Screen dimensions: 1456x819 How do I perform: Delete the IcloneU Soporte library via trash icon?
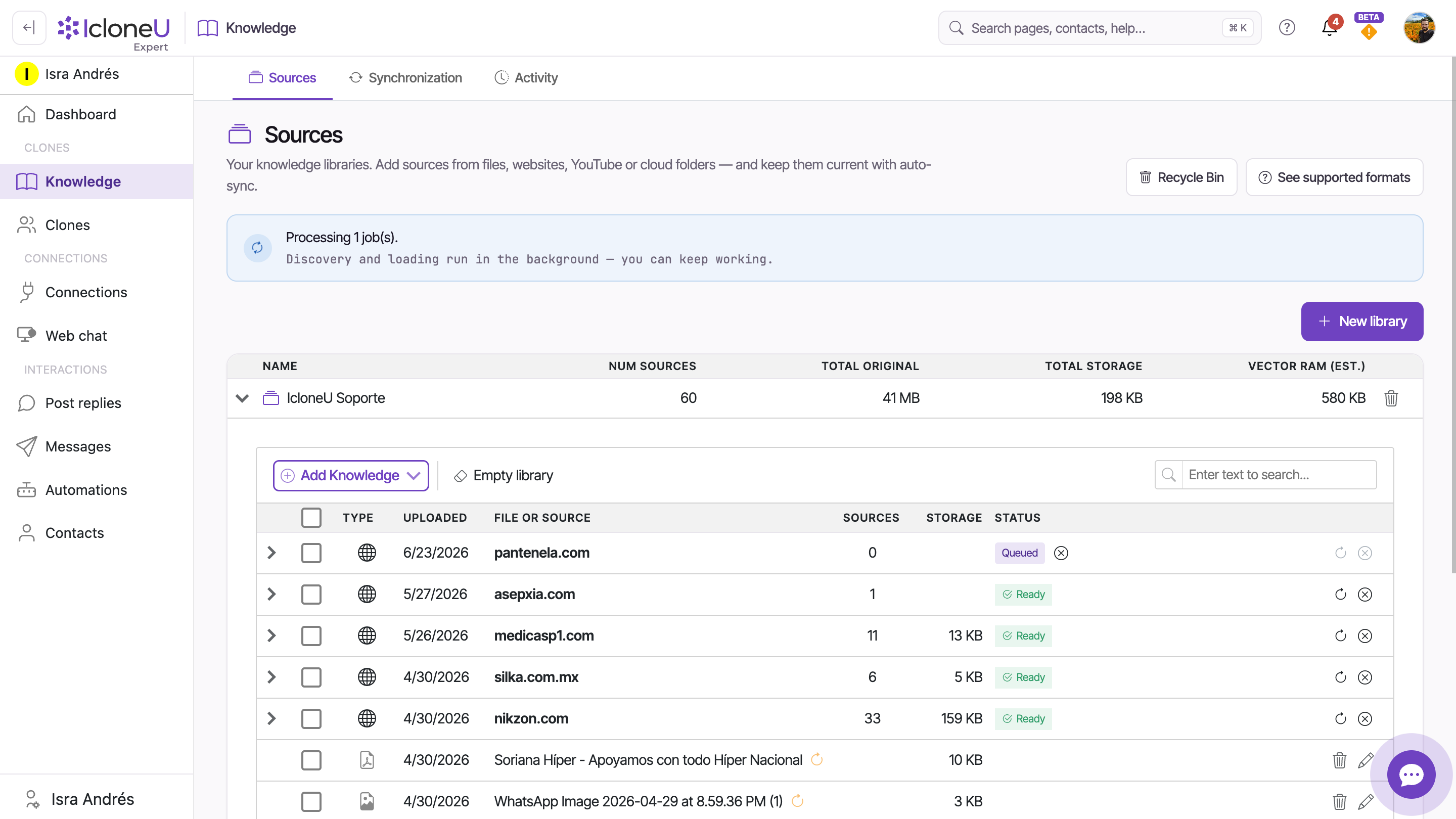point(1391,398)
